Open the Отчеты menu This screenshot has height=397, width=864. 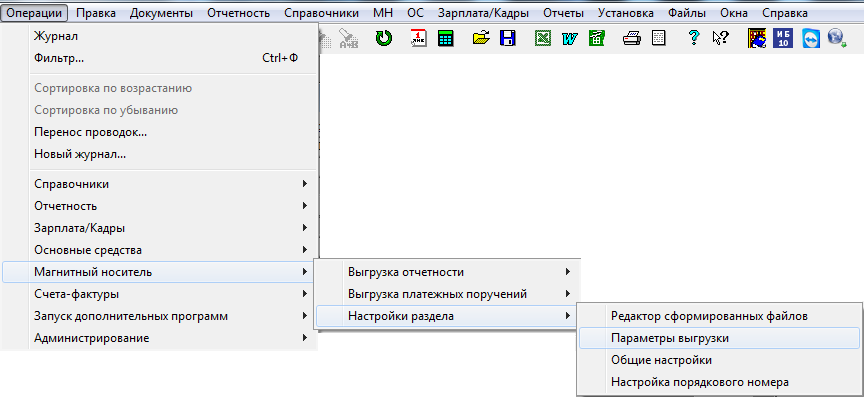(x=563, y=13)
